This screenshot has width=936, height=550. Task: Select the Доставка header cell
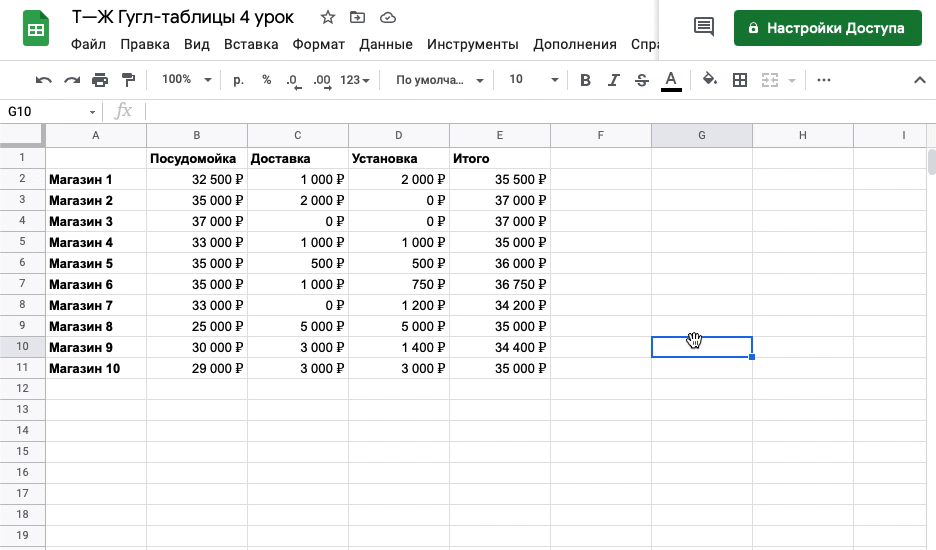click(298, 158)
